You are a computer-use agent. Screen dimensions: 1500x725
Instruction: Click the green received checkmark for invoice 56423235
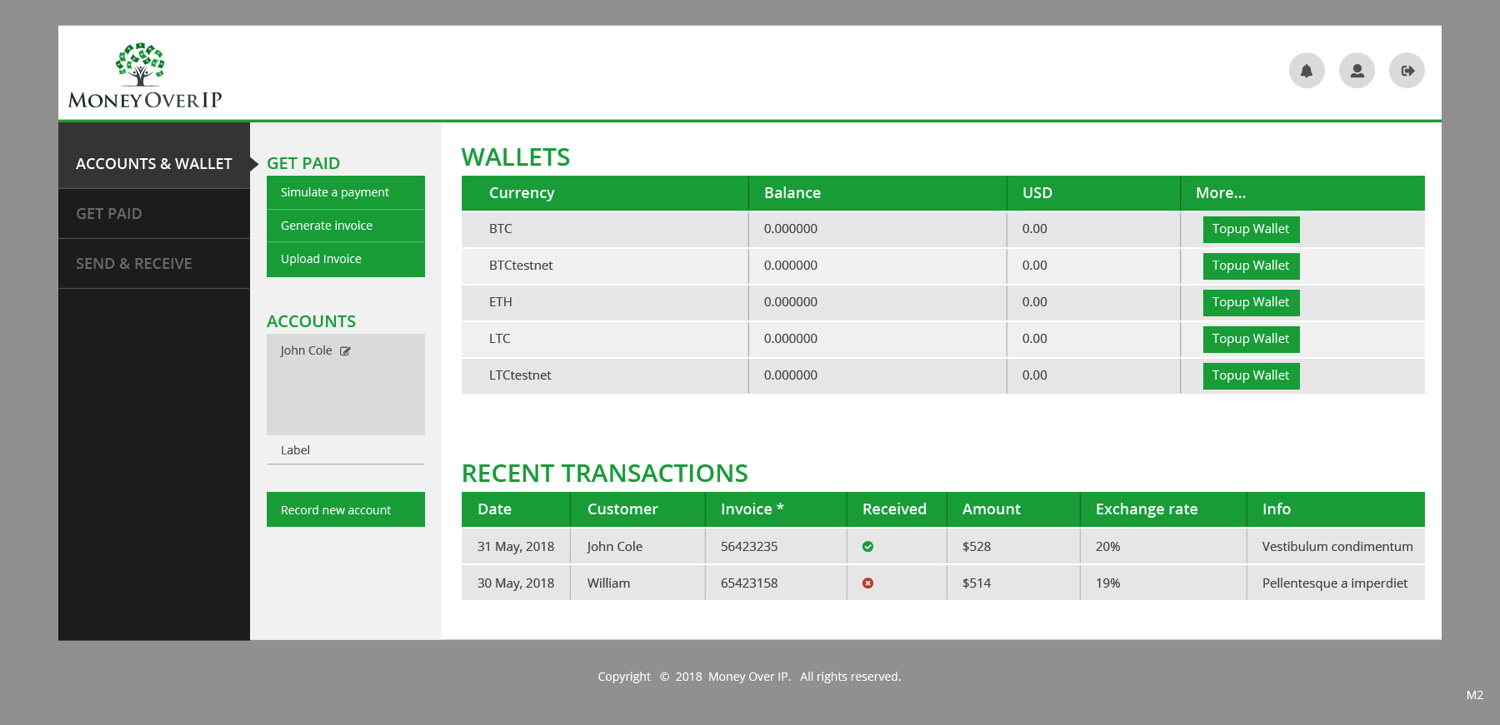point(867,546)
